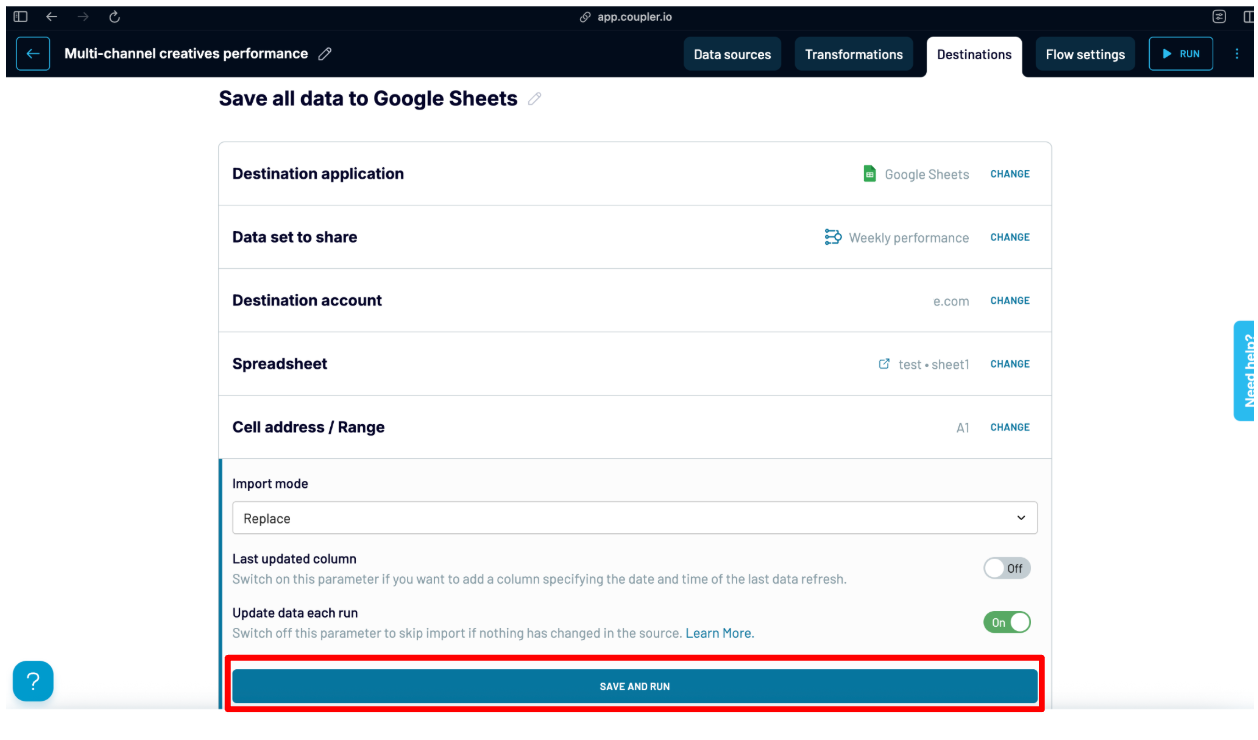This screenshot has height=740, width=1258.
Task: Click the Run button in header
Action: 1180,54
